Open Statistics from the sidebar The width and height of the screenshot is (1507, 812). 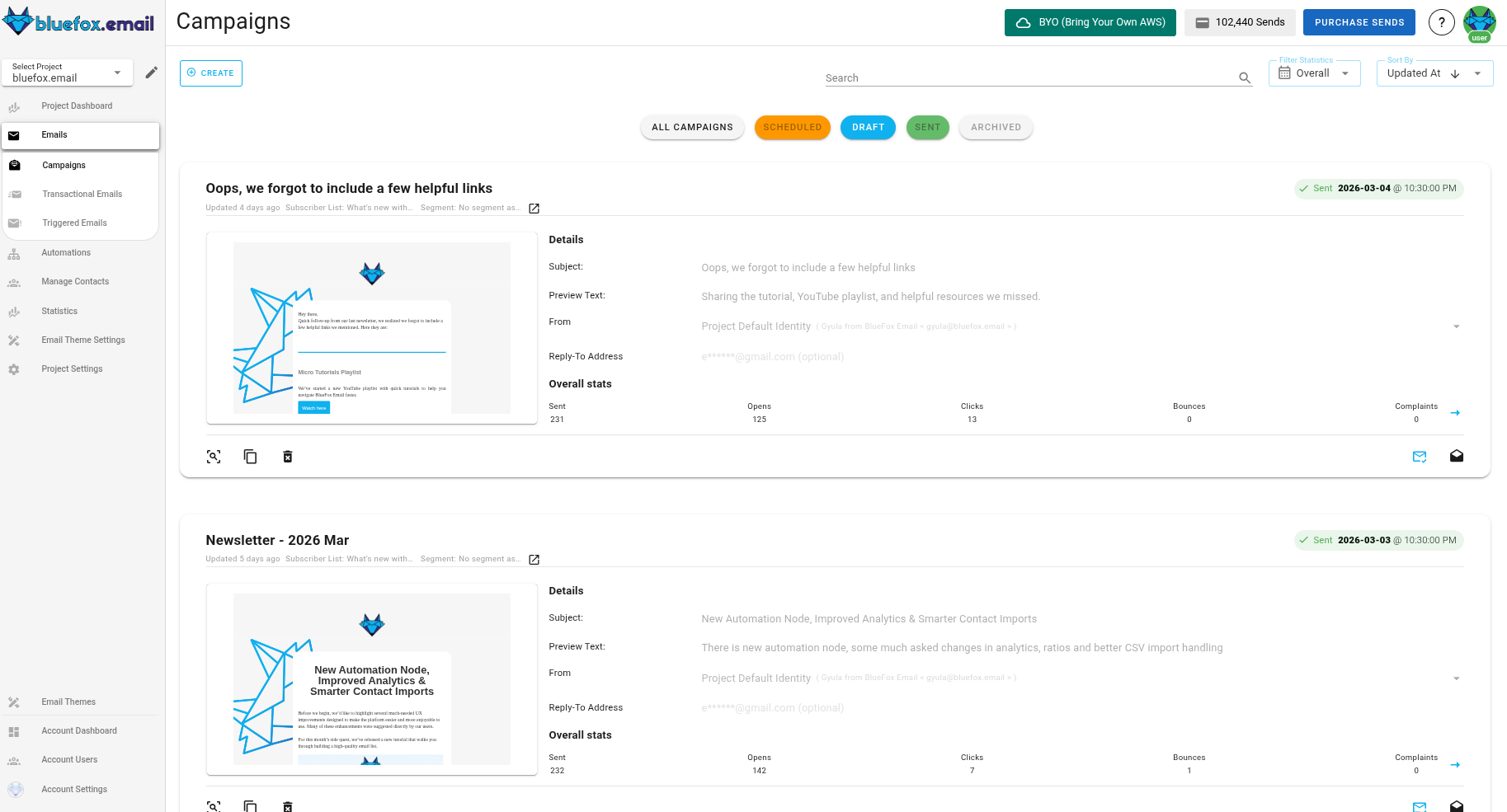coord(59,311)
